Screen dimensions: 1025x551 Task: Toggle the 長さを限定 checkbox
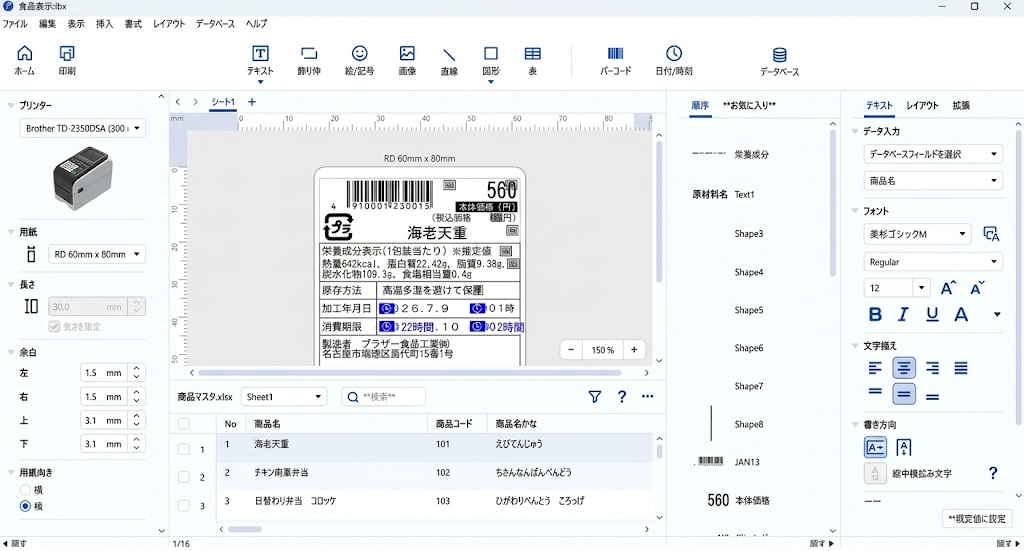click(54, 326)
